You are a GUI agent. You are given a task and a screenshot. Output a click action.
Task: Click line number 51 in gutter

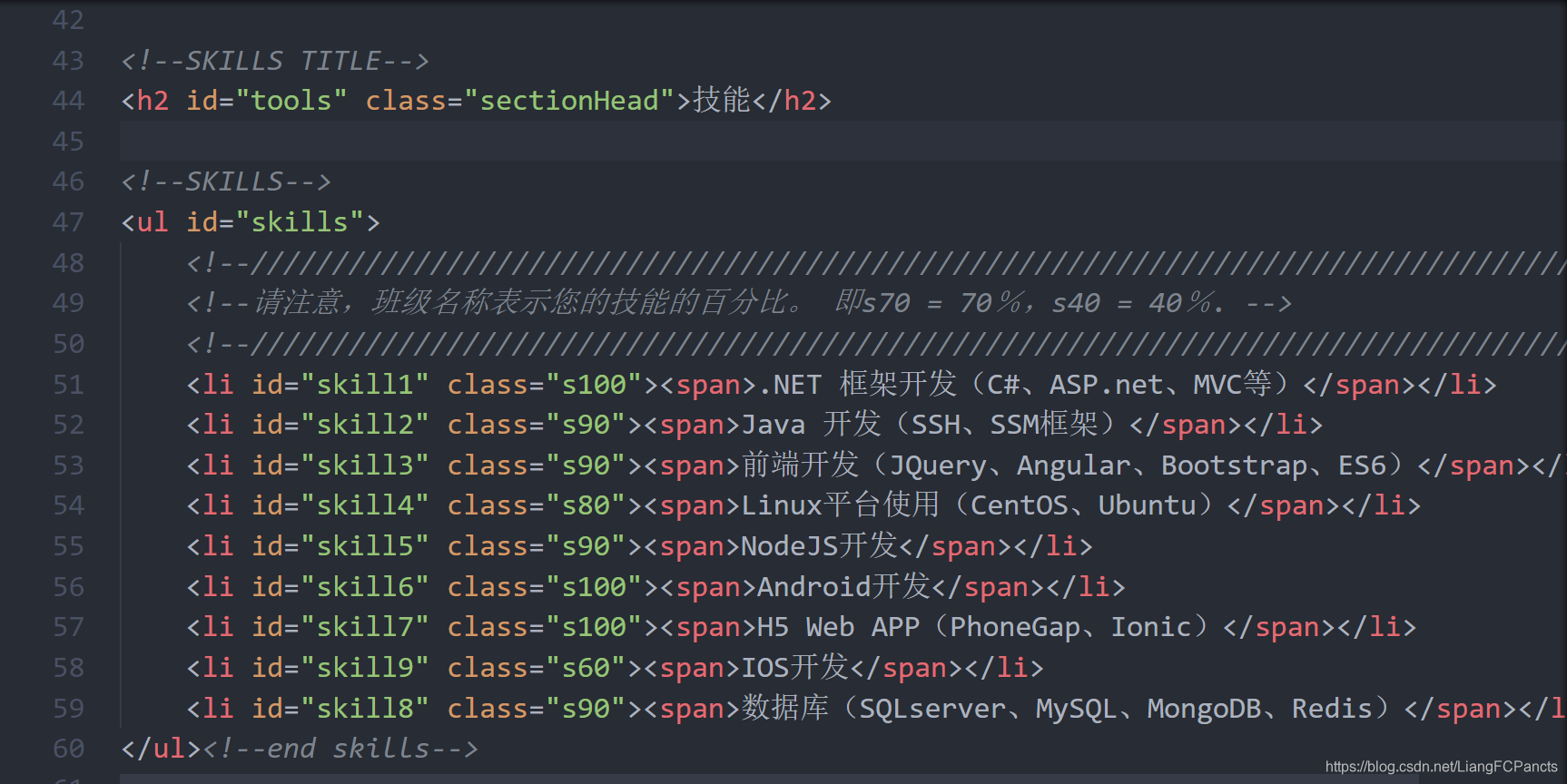[68, 385]
